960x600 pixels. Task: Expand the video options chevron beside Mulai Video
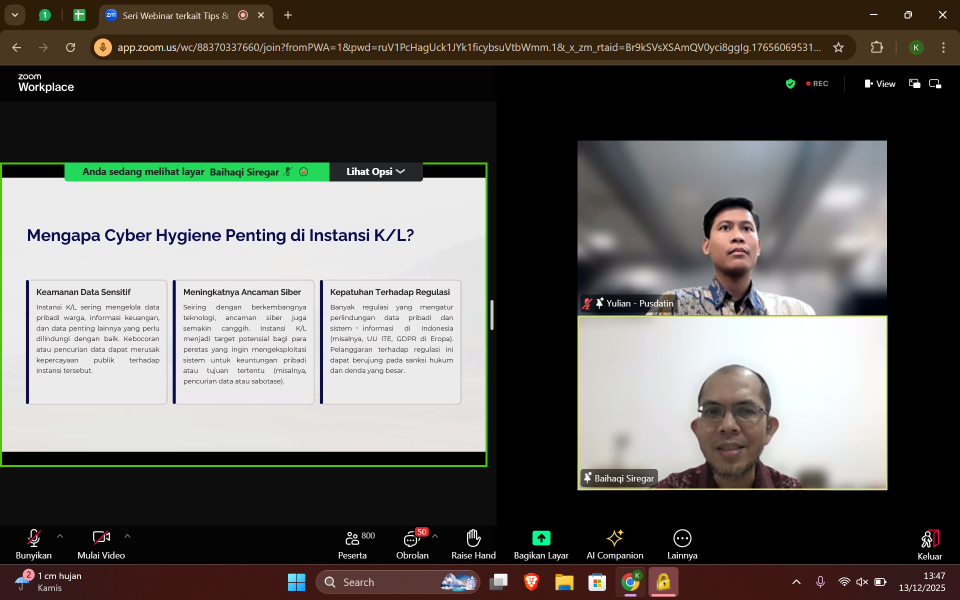[127, 536]
